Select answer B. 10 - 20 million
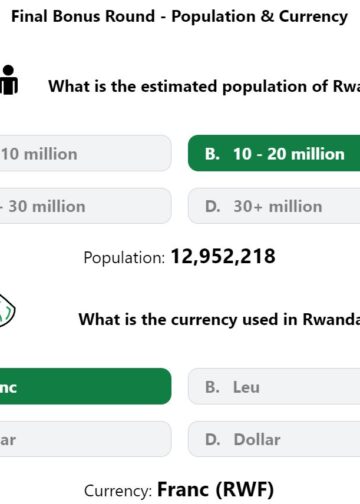 click(x=274, y=154)
